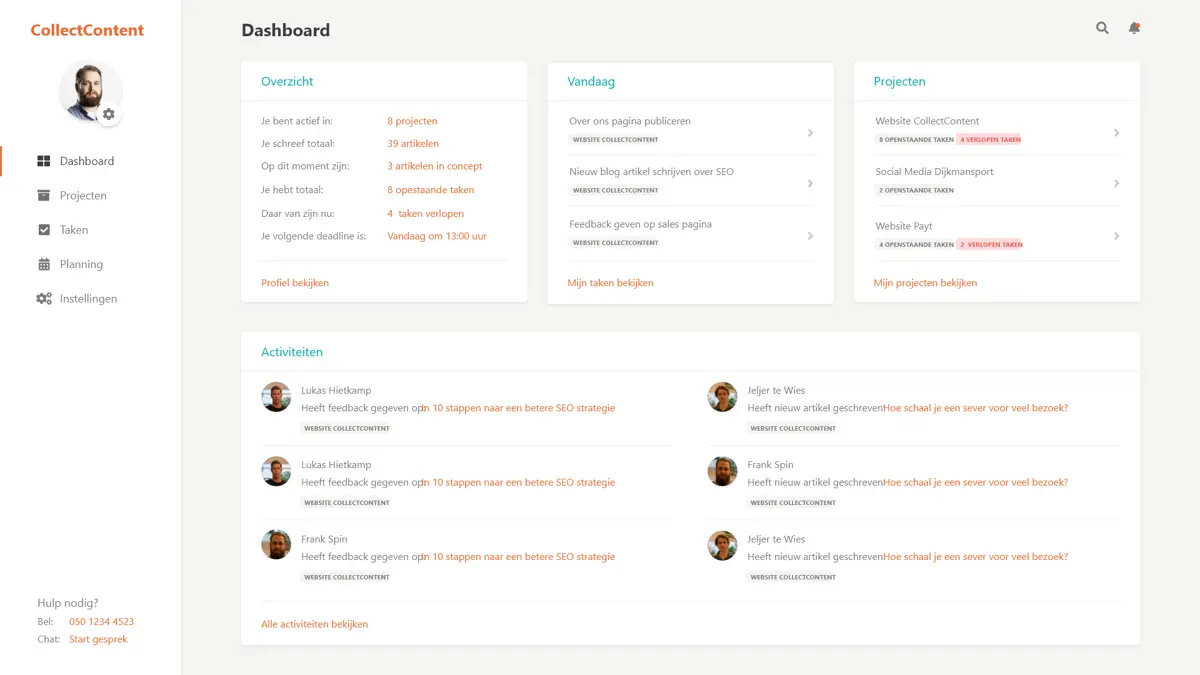Open the notifications bell icon
This screenshot has width=1200, height=675.
[x=1134, y=28]
